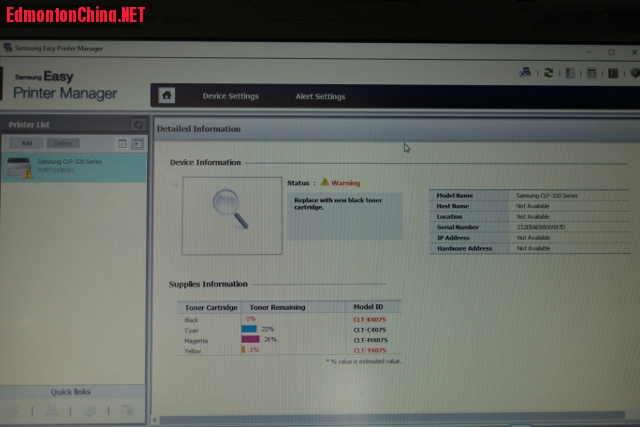The width and height of the screenshot is (640, 427).
Task: Switch printer list to thumbnail view
Action: tap(137, 143)
